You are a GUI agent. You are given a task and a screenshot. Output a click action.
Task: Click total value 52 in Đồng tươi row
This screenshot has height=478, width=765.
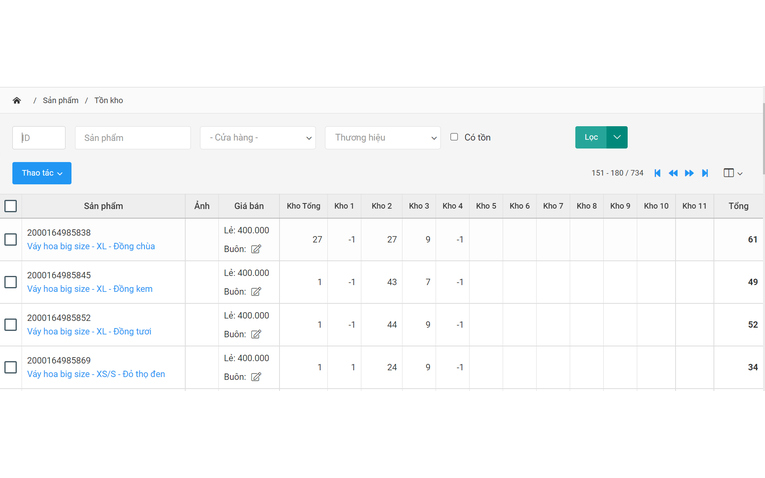[x=753, y=324]
